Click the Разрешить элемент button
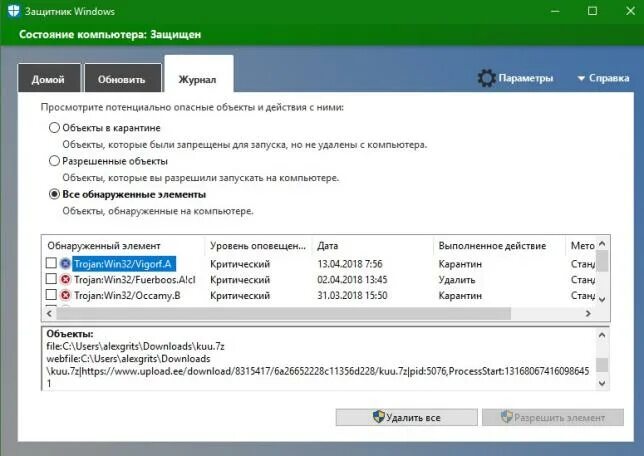The height and width of the screenshot is (456, 644). point(553,417)
